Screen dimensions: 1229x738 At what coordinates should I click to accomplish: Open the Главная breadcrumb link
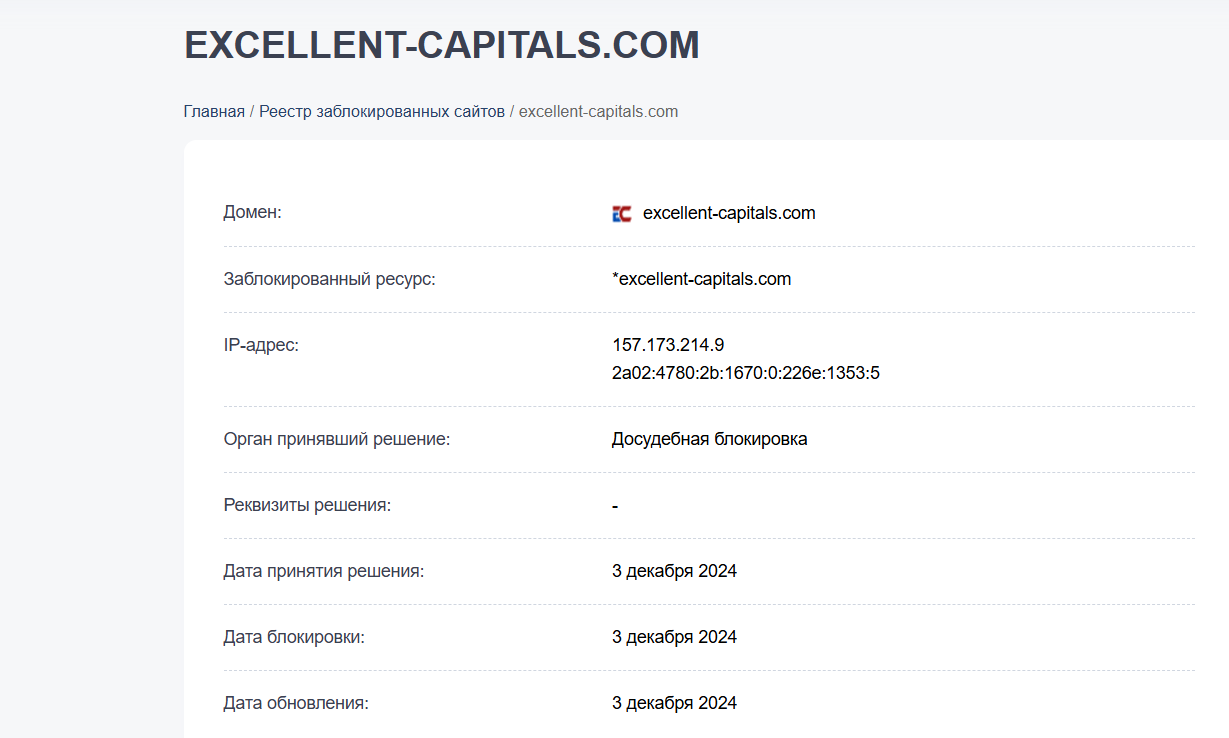(x=213, y=111)
